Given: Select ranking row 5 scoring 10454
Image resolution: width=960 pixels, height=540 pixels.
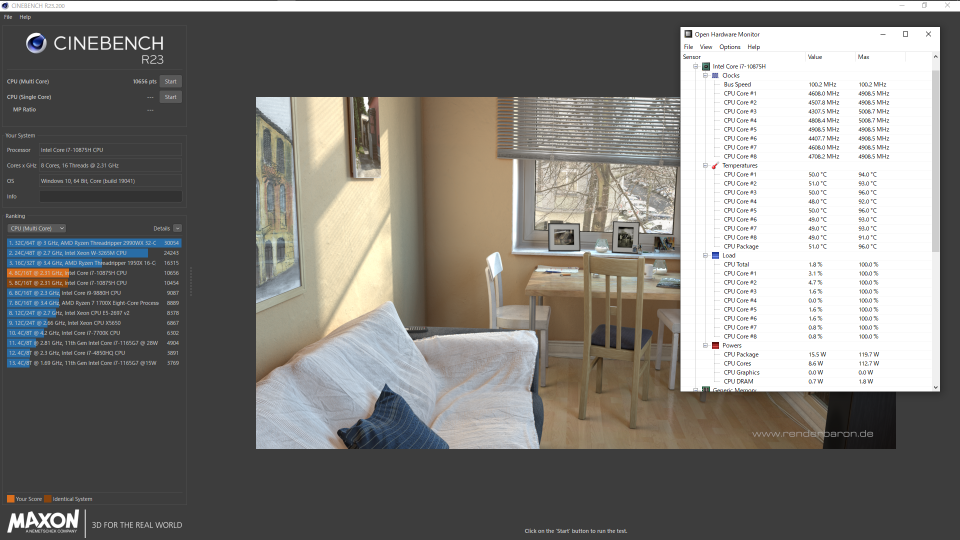Looking at the screenshot, I should coord(94,283).
